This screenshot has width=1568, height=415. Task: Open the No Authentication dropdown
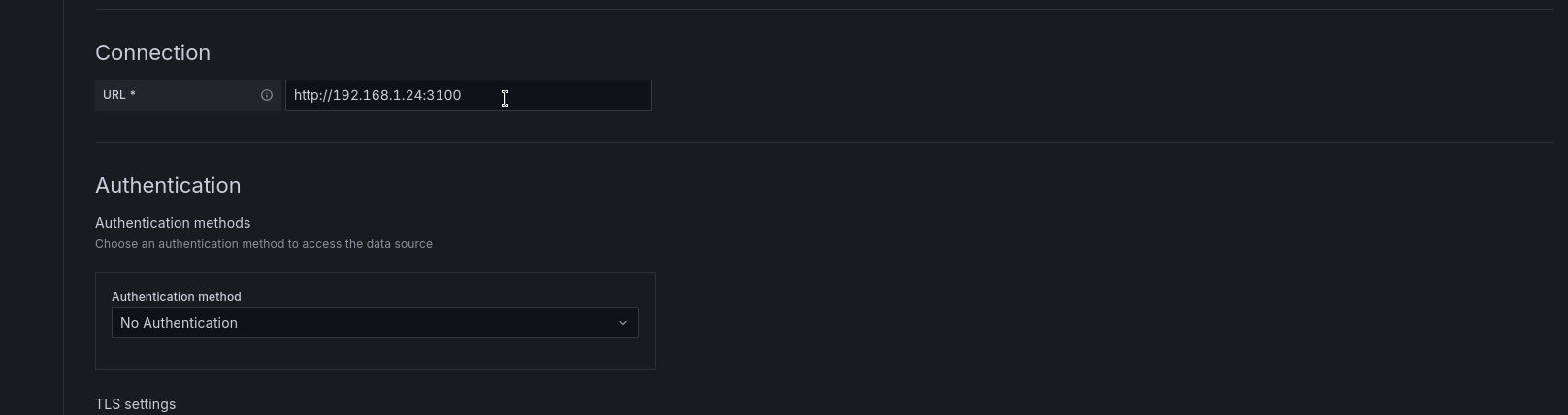[x=376, y=323]
